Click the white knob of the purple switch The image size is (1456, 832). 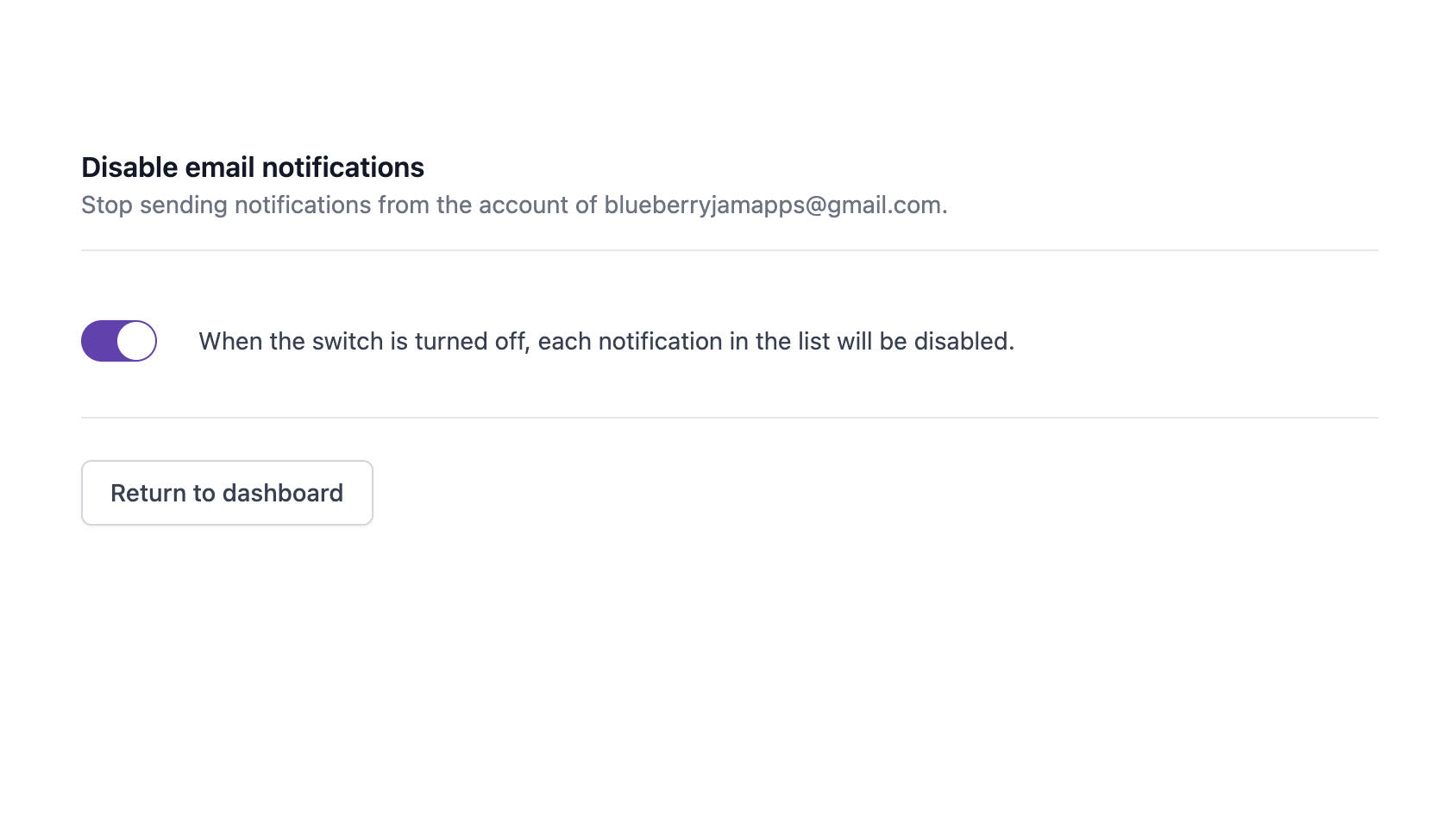click(x=136, y=341)
